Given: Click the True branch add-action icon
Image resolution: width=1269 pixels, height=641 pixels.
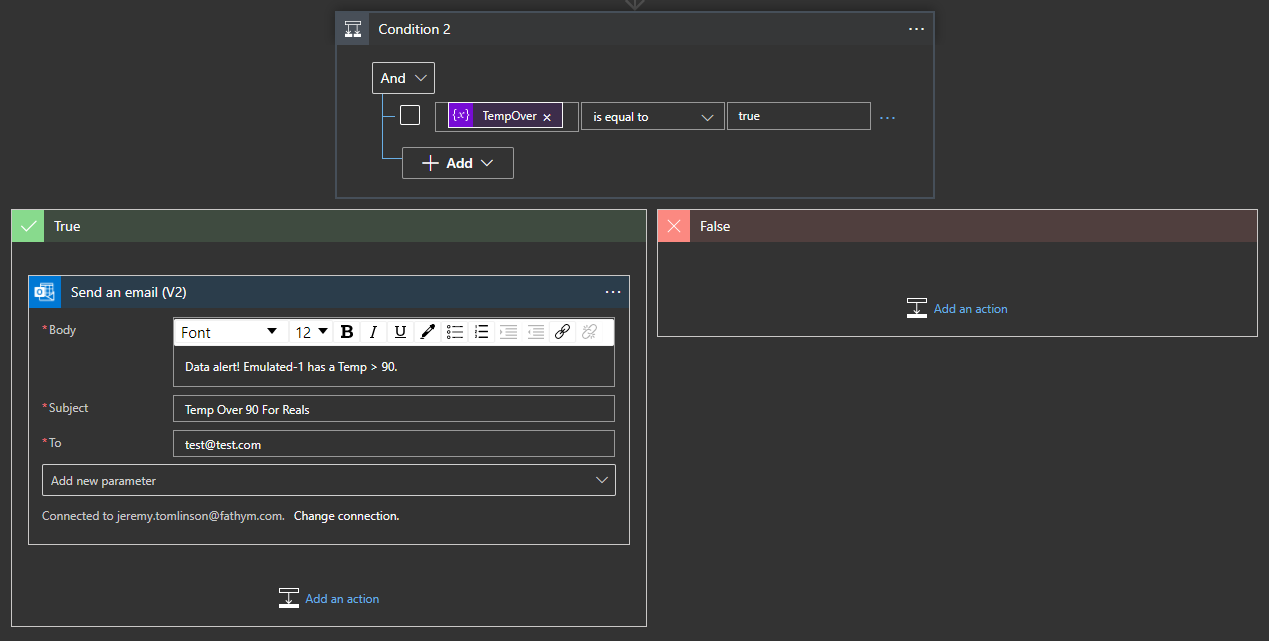Looking at the screenshot, I should (289, 598).
